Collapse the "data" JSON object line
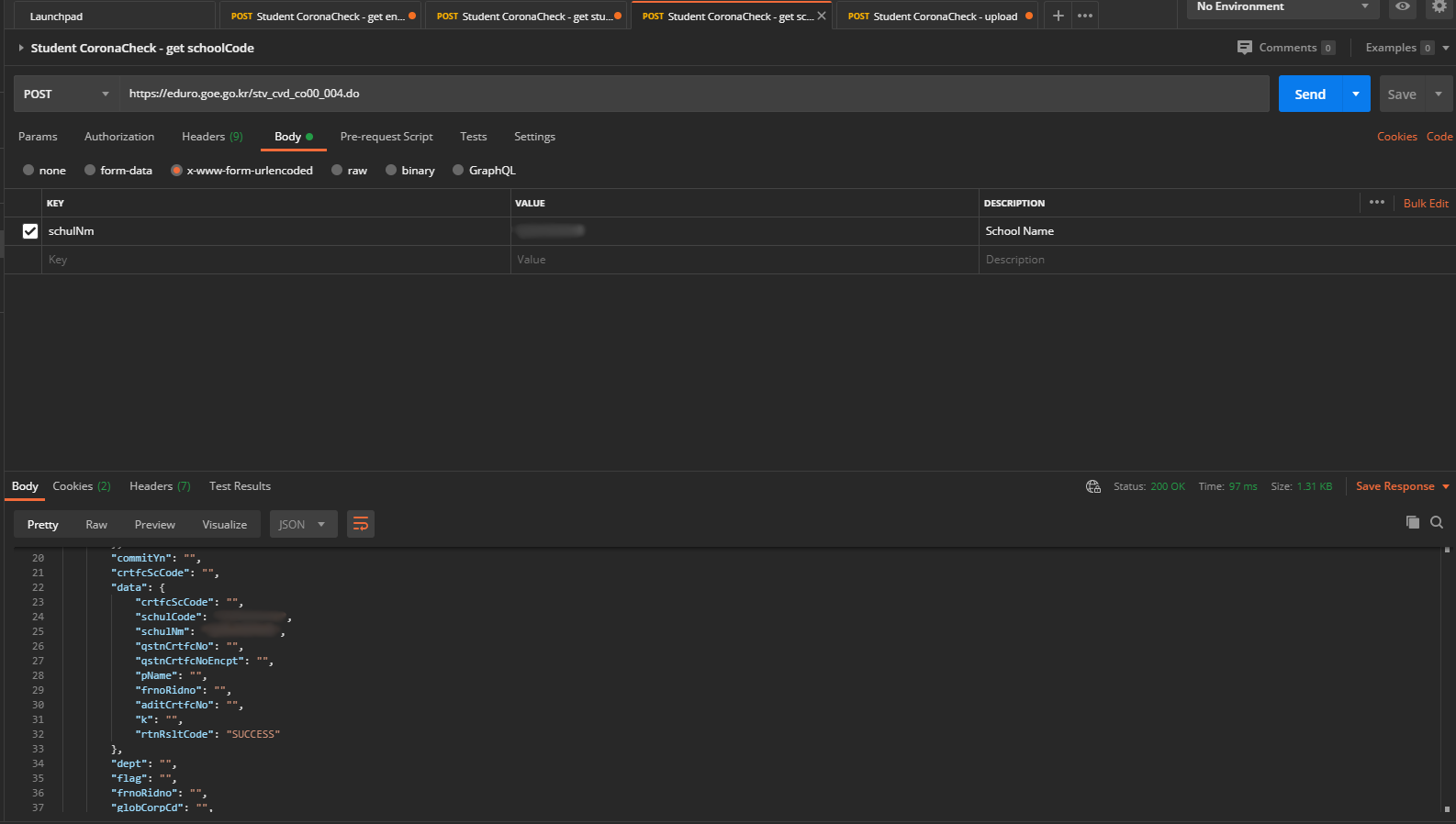This screenshot has height=824, width=1456. coord(138,587)
